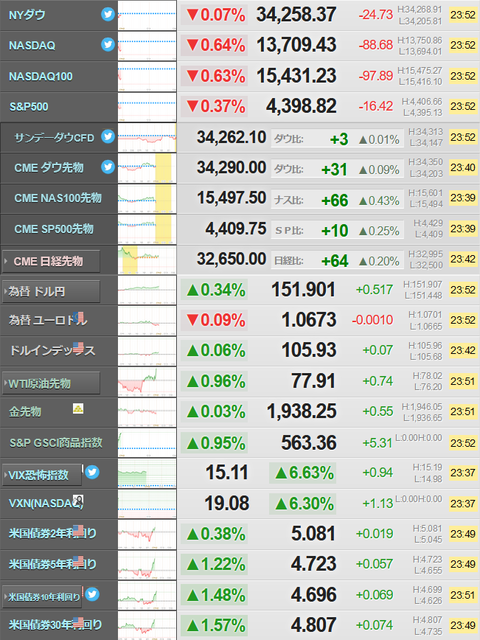Click the gold bars icon beside 金先物
The width and height of the screenshot is (480, 640).
point(78,409)
